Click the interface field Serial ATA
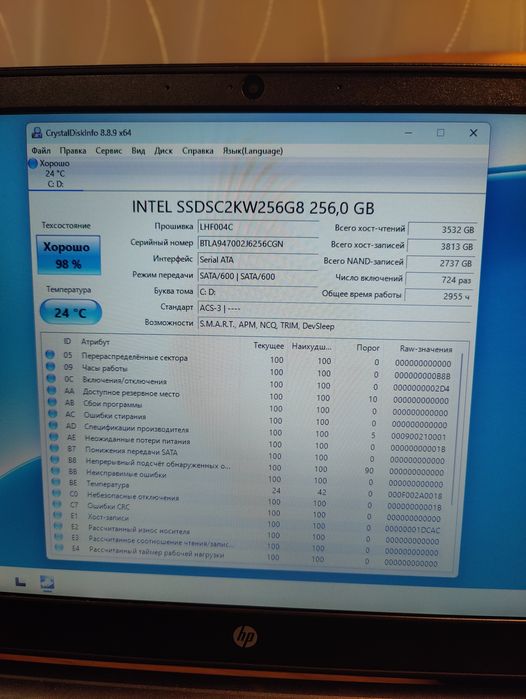This screenshot has width=526, height=699. point(258,260)
